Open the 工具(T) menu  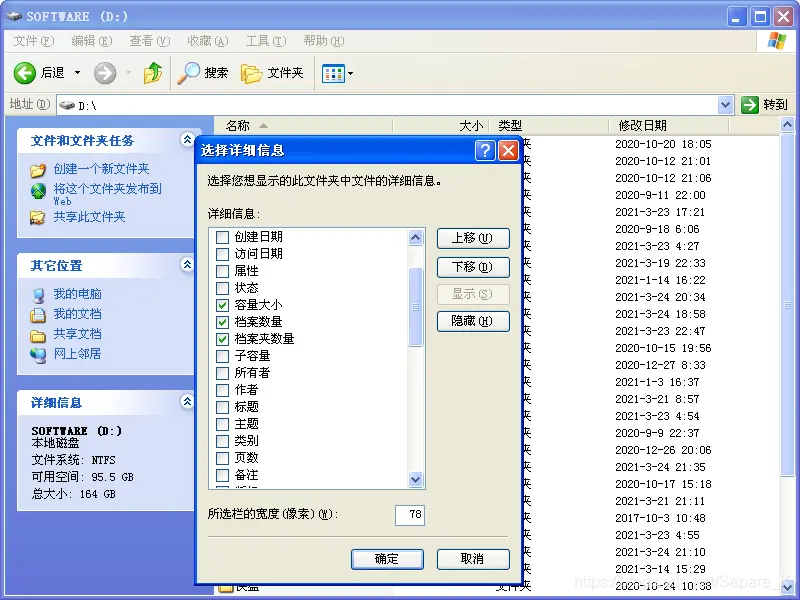(x=265, y=41)
